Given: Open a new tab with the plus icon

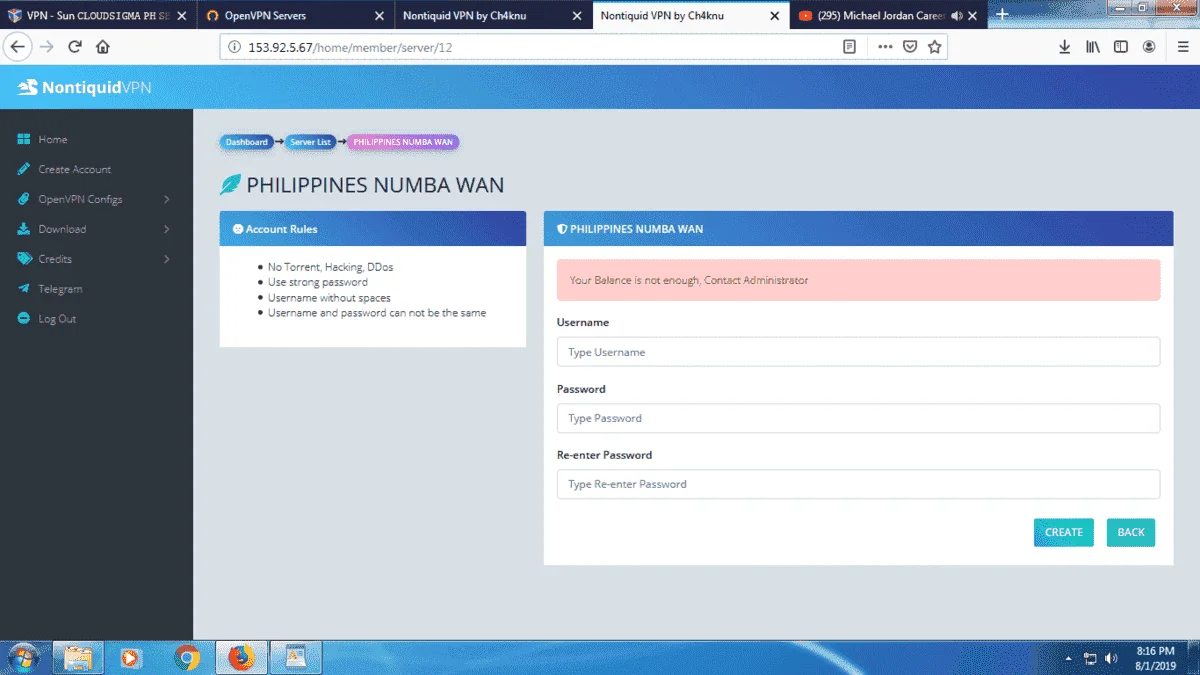Looking at the screenshot, I should click(1003, 15).
